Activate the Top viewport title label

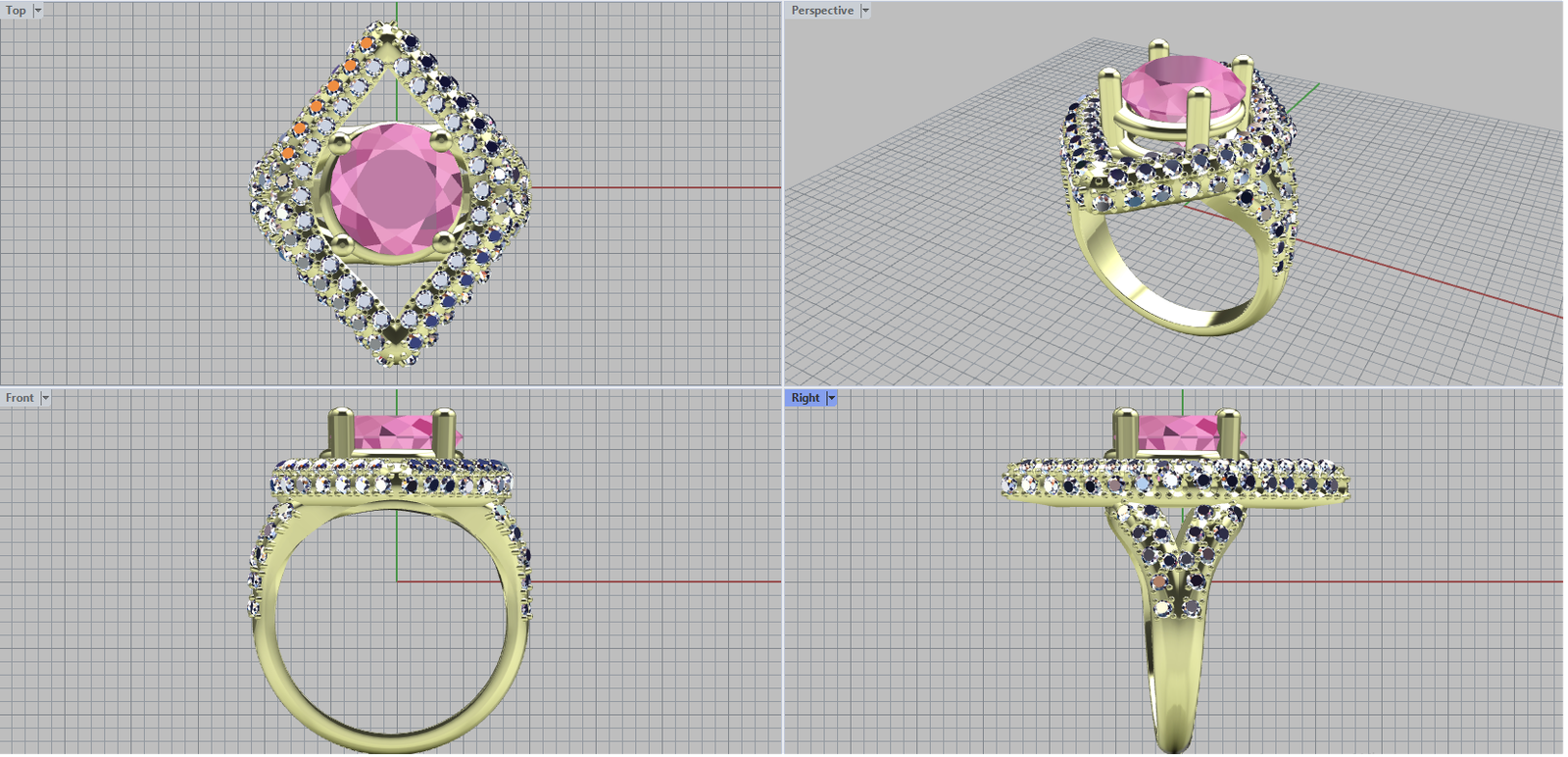click(17, 11)
